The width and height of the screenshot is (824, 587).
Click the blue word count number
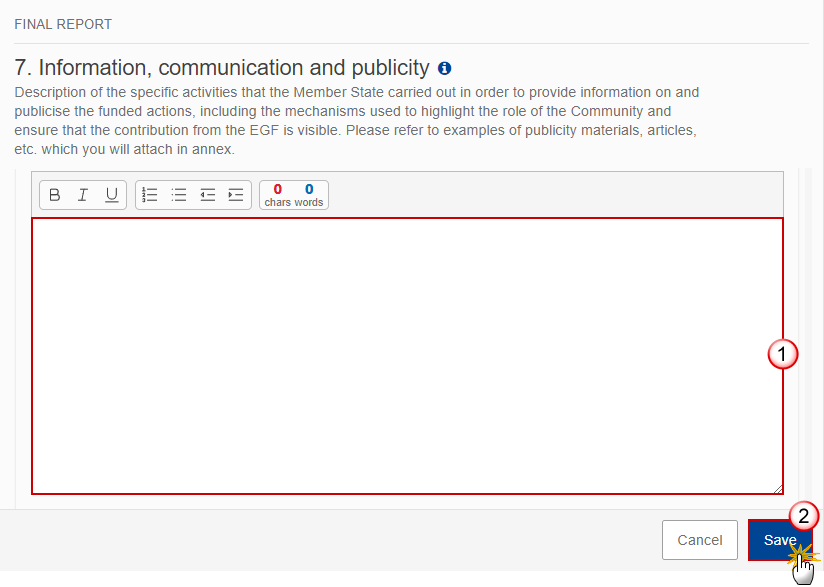309,189
